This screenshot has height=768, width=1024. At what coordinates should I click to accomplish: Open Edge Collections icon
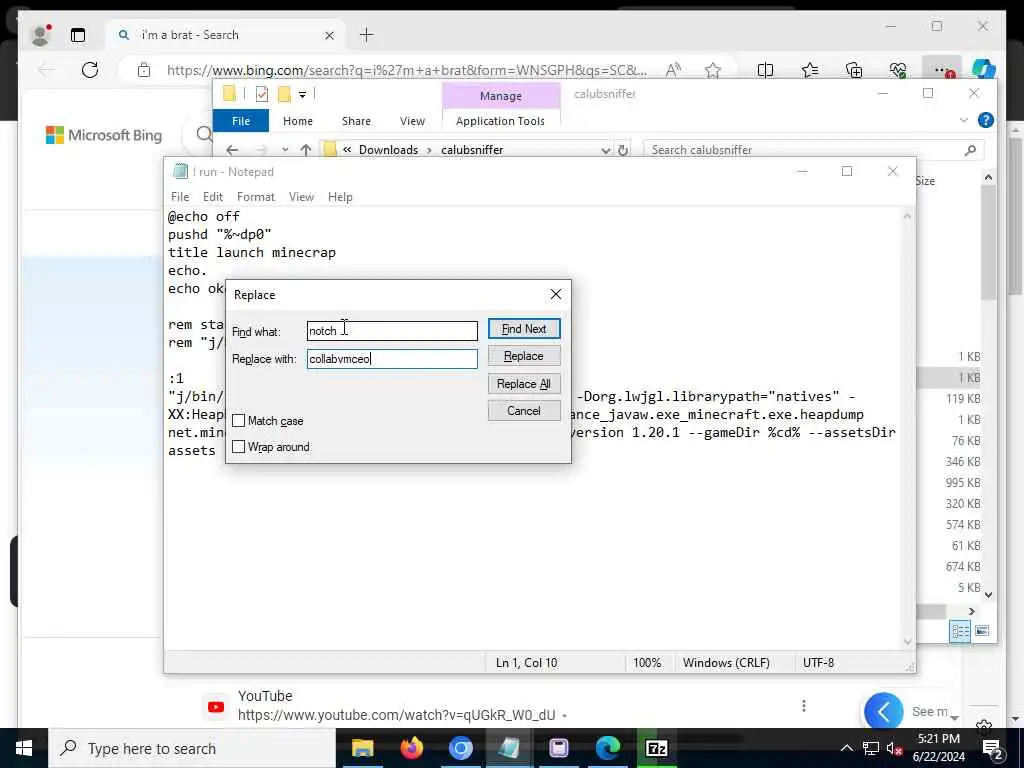click(x=854, y=70)
